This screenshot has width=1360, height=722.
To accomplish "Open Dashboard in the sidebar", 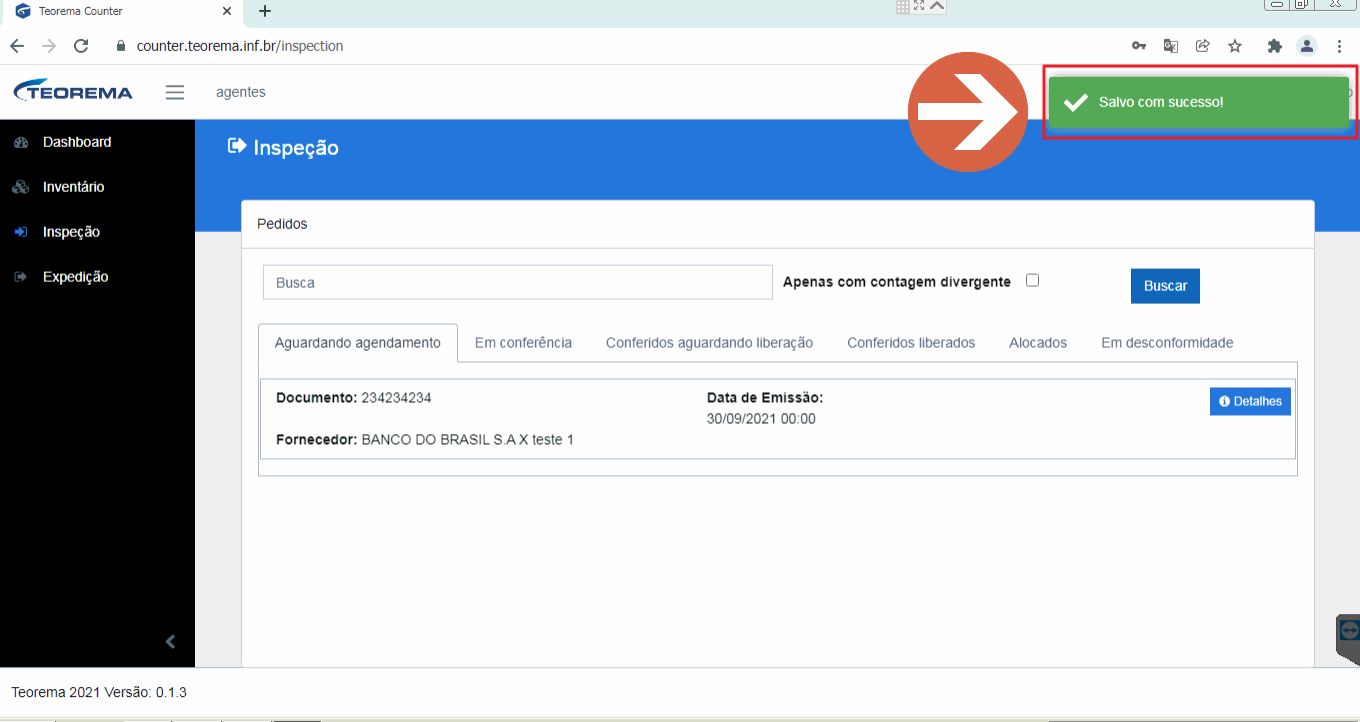I will 77,142.
